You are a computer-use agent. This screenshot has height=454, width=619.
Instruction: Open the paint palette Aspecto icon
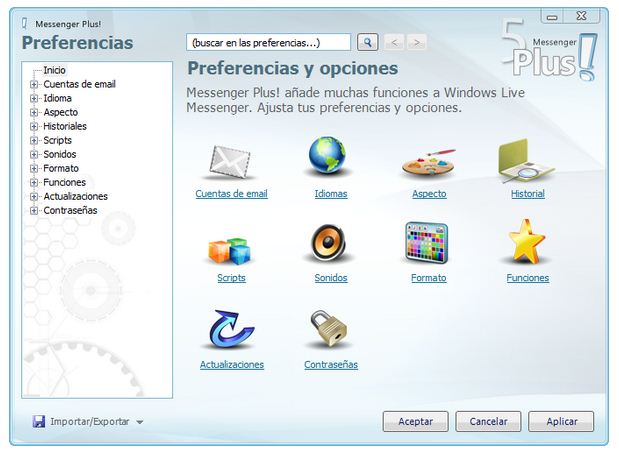click(x=429, y=163)
